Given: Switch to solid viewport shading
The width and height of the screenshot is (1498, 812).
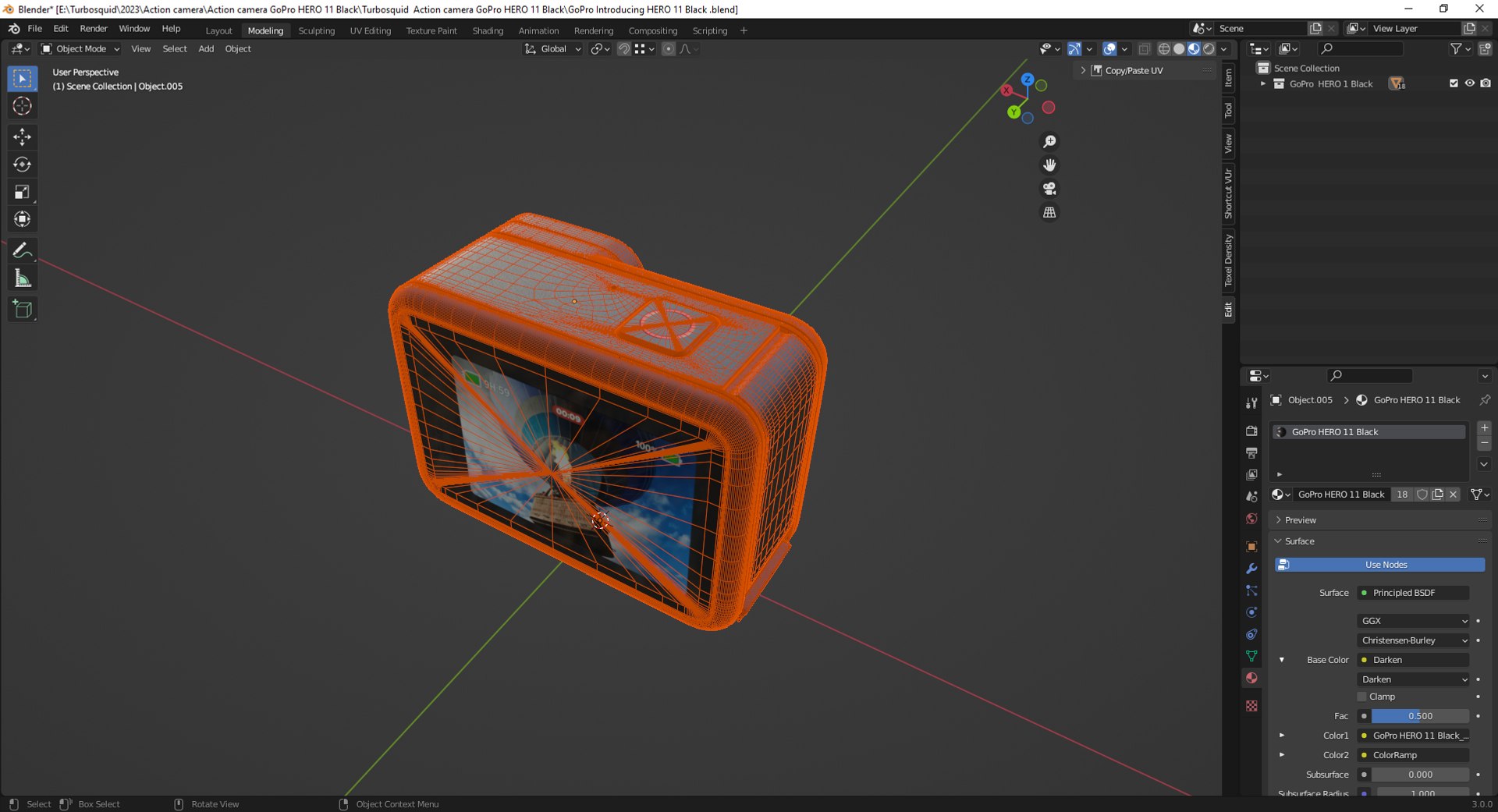Looking at the screenshot, I should point(1179,49).
